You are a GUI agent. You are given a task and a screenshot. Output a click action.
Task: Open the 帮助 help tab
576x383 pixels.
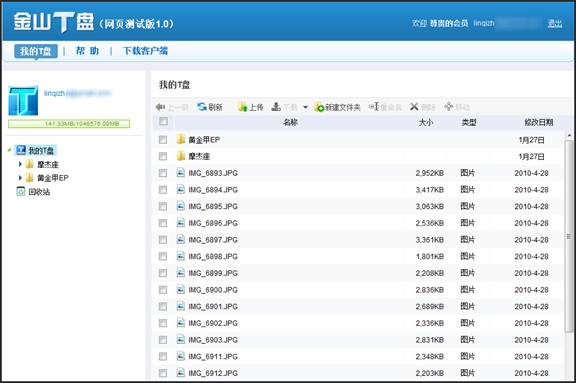point(87,51)
